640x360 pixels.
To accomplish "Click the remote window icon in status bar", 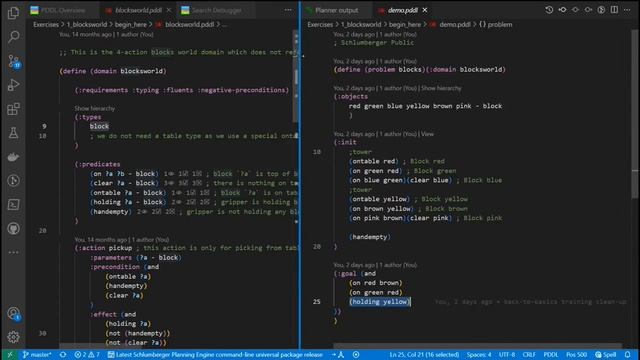I will click(10, 355).
